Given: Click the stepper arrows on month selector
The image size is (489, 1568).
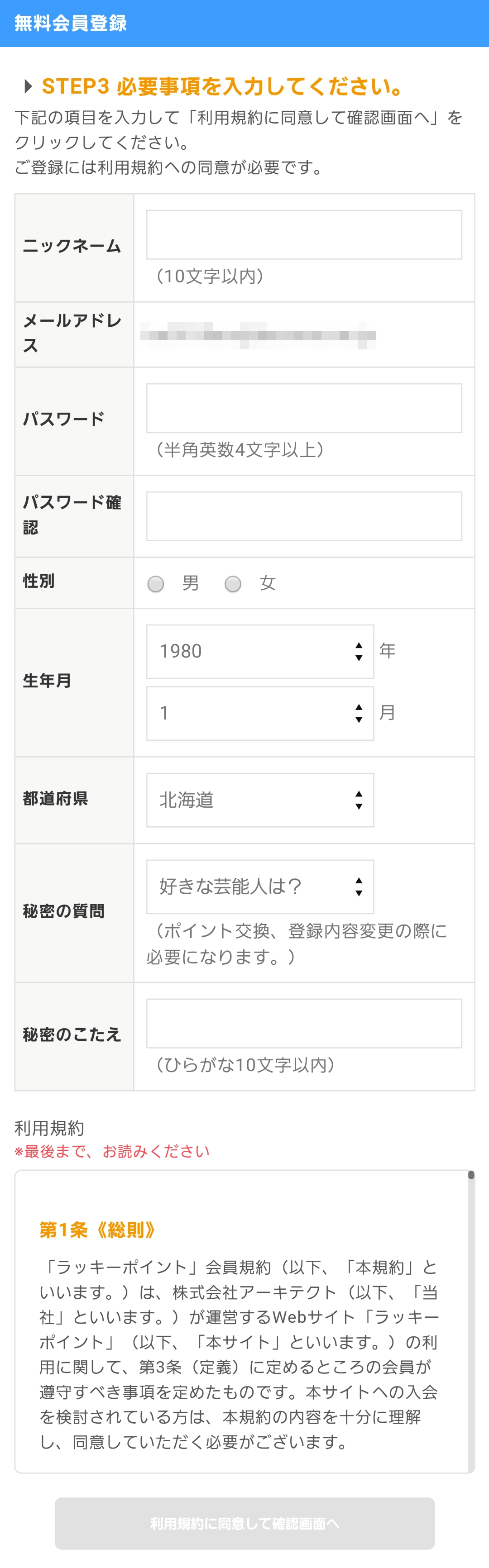Looking at the screenshot, I should pos(359,713).
